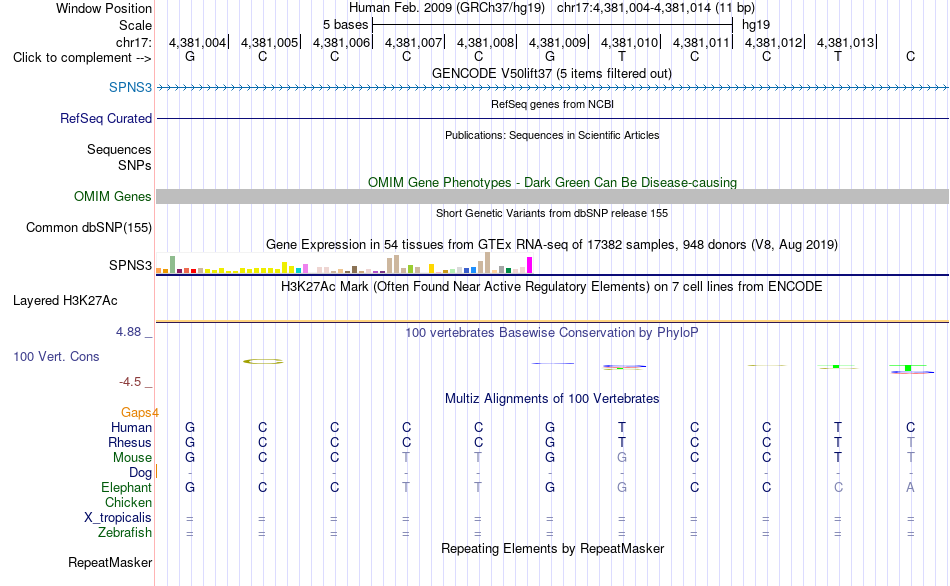Click the olive PhyloP conservation oval marker
The height and width of the screenshot is (586, 950).
tap(263, 361)
